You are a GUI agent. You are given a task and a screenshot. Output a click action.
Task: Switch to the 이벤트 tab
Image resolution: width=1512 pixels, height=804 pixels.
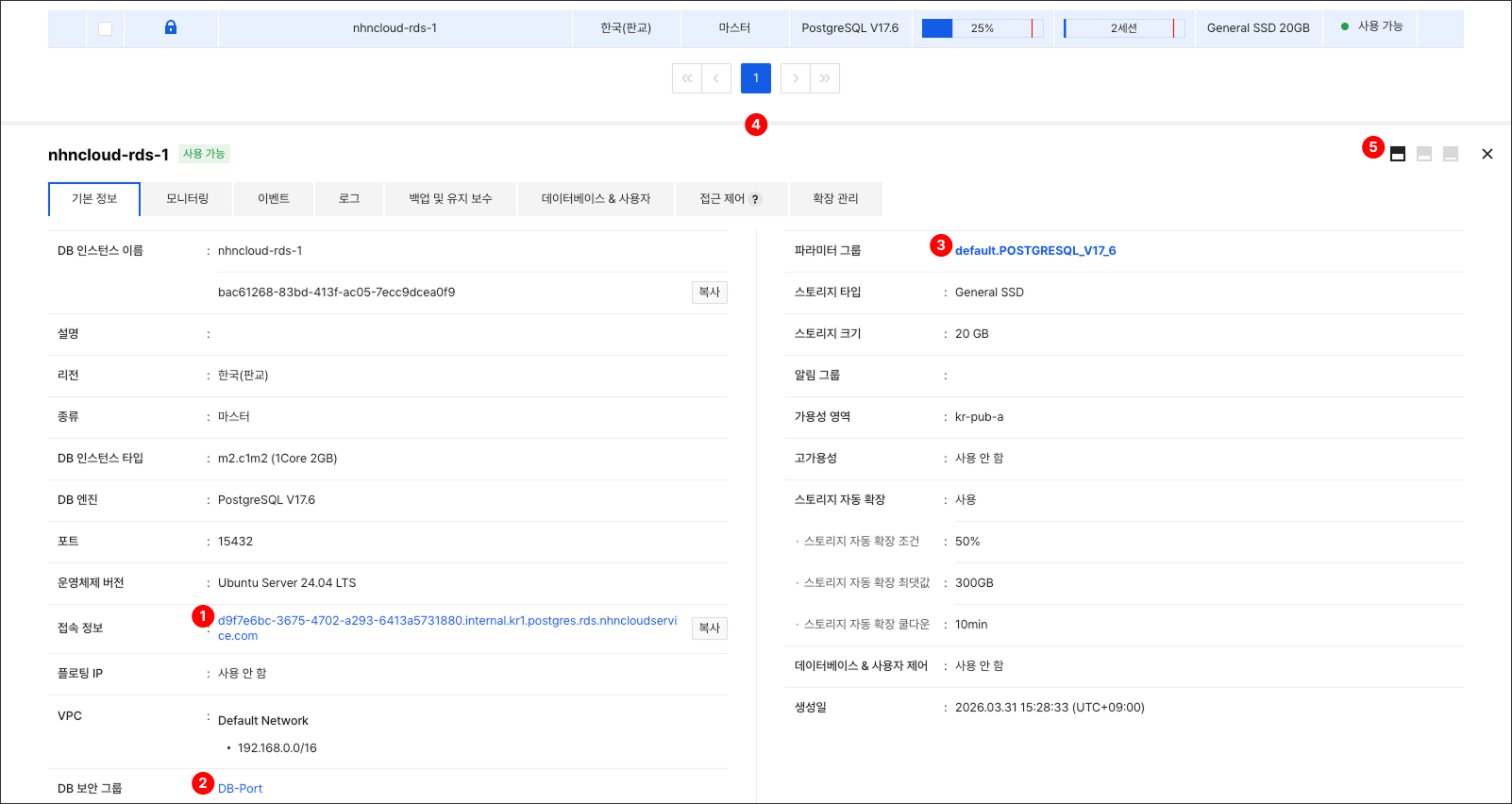[x=274, y=199]
